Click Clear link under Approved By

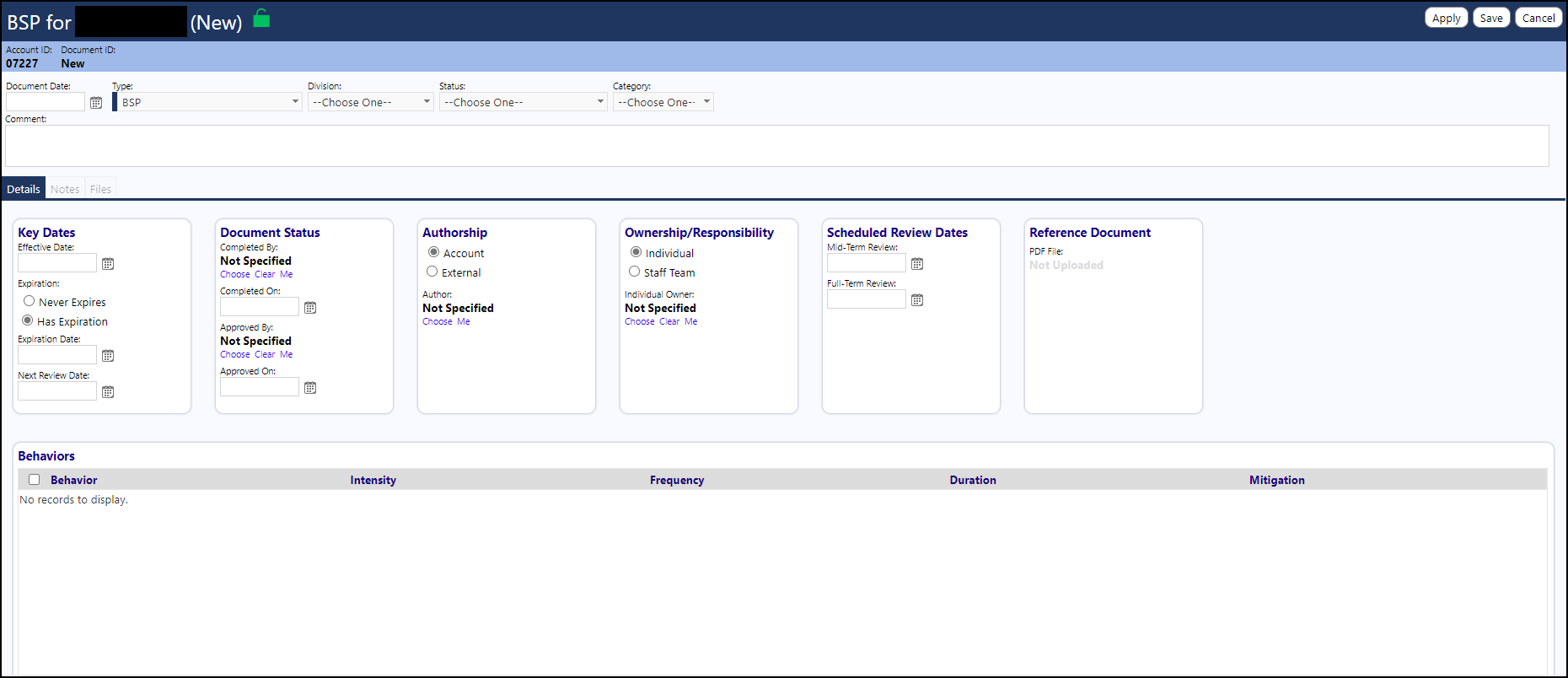[x=265, y=355]
